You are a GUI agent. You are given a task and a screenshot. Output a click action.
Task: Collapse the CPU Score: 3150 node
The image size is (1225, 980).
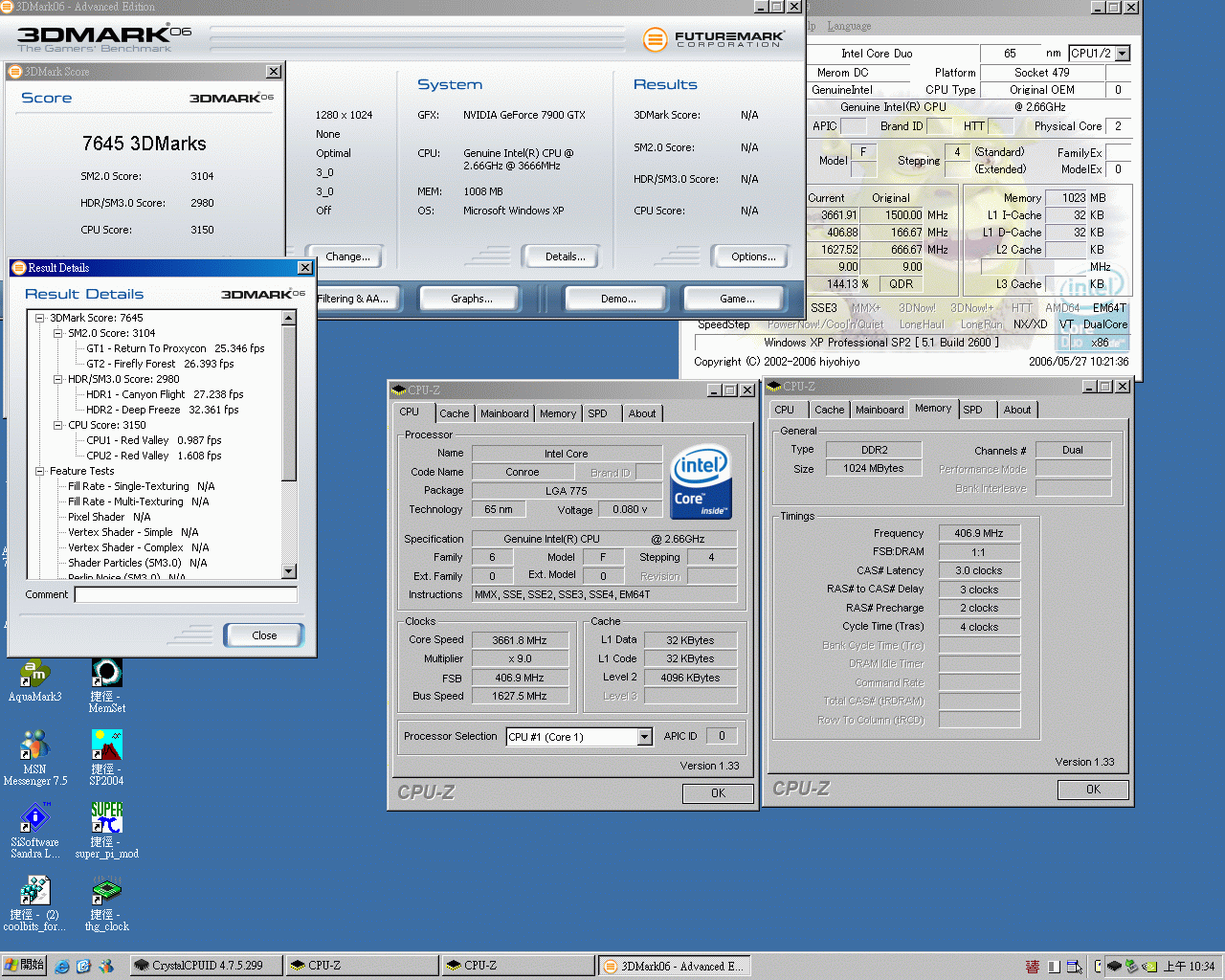click(x=58, y=425)
